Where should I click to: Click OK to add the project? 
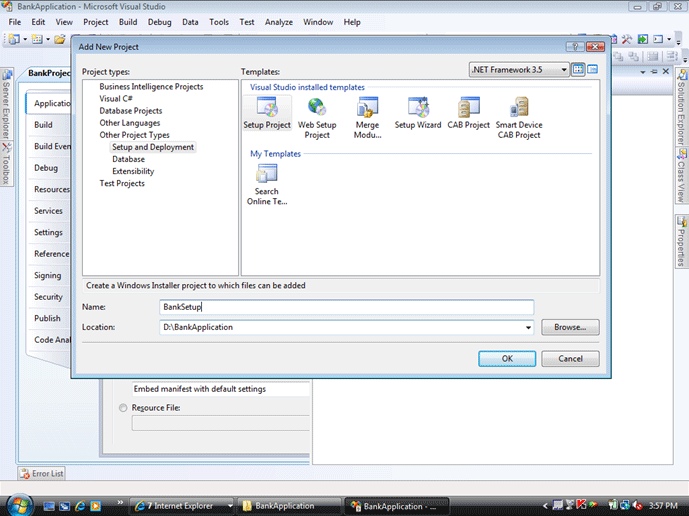coord(507,359)
